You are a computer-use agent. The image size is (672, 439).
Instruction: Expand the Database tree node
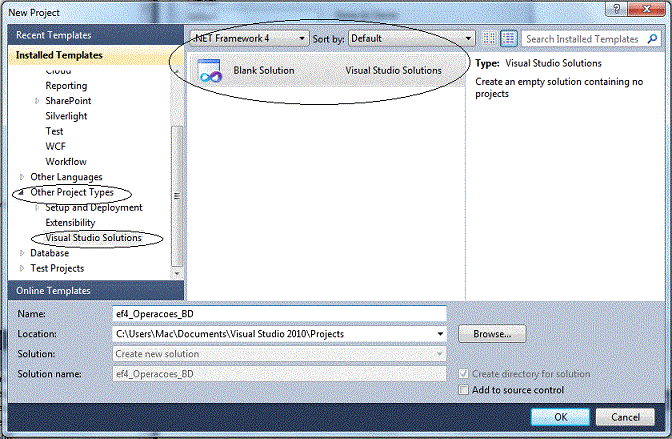(22, 253)
